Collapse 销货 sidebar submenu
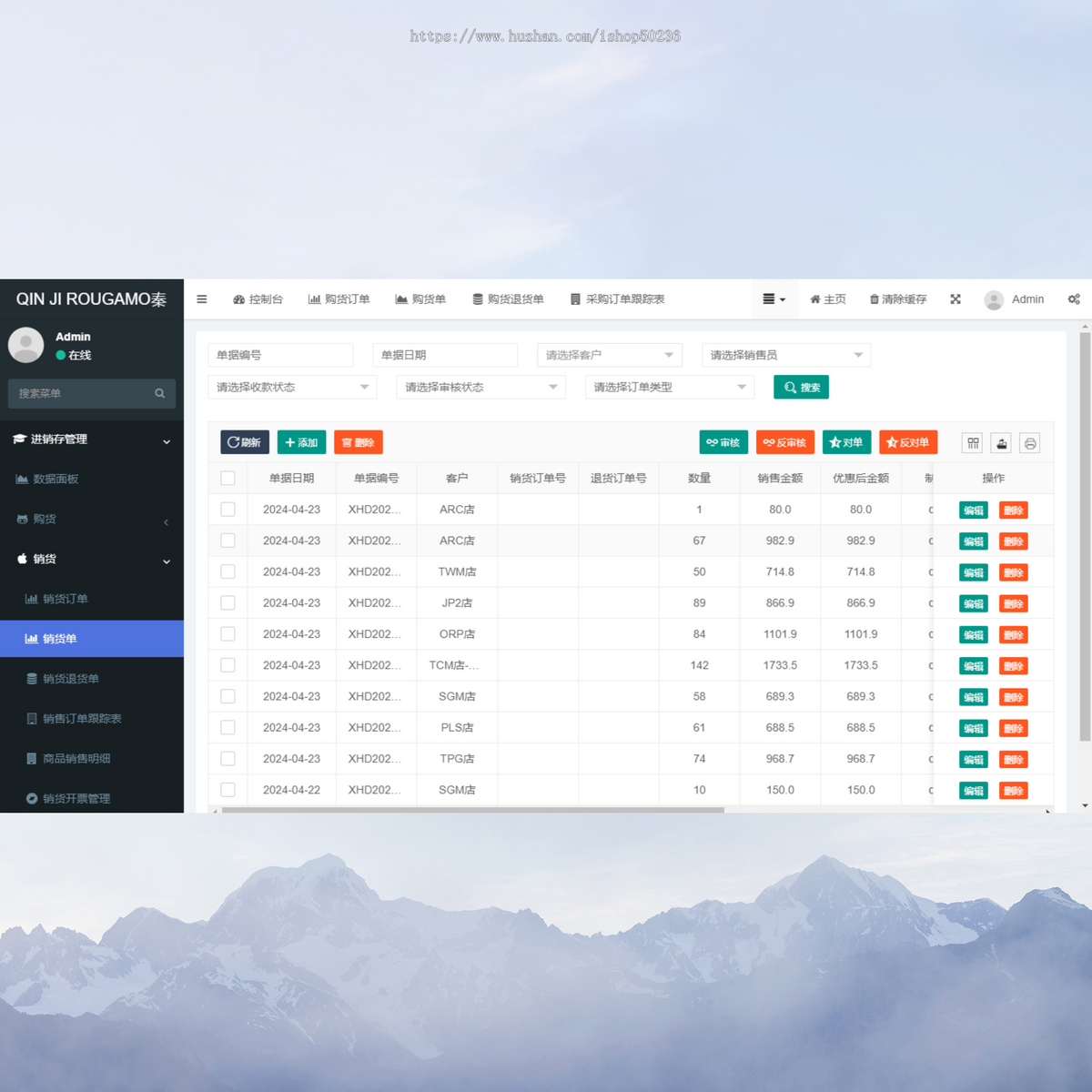This screenshot has height=1092, width=1092. pos(92,560)
